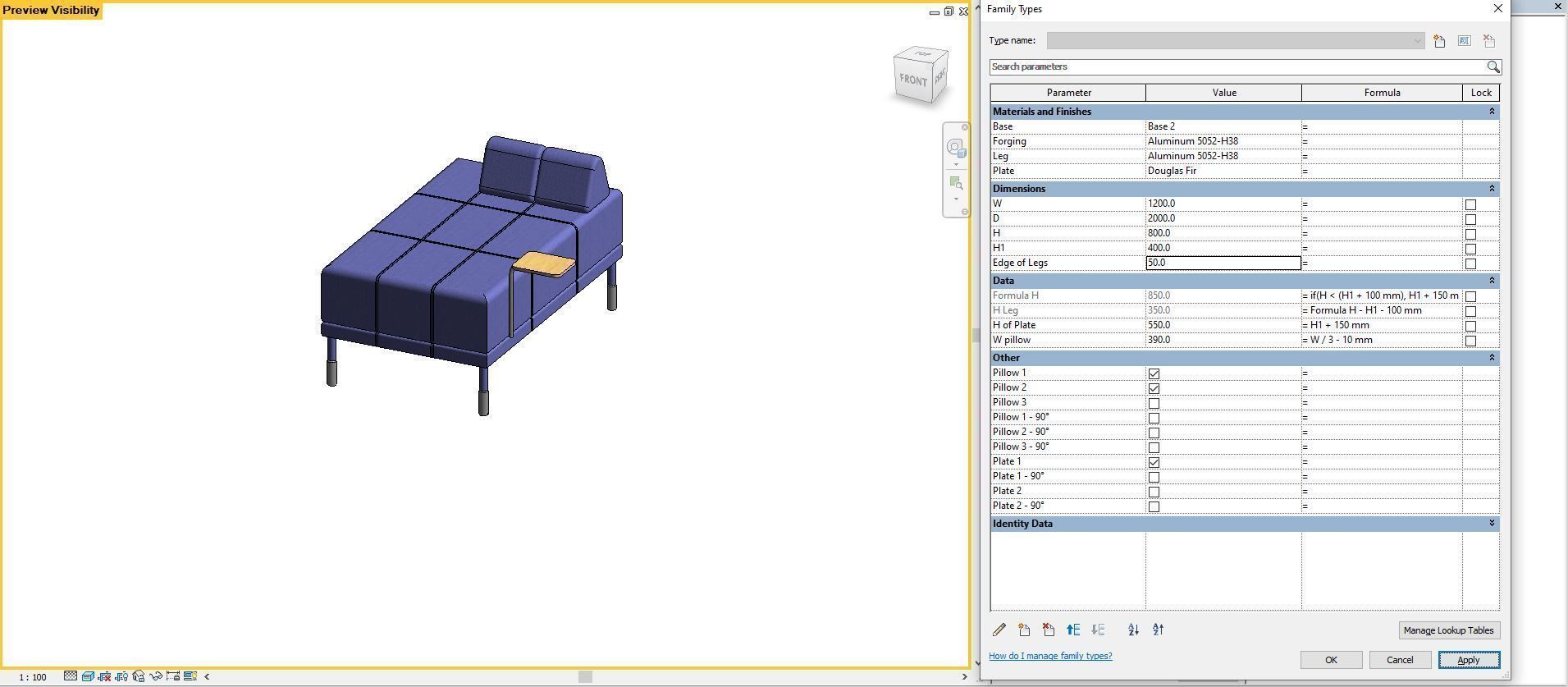Click the Move Parameter Up icon
The height and width of the screenshot is (687, 1568).
[x=1073, y=630]
